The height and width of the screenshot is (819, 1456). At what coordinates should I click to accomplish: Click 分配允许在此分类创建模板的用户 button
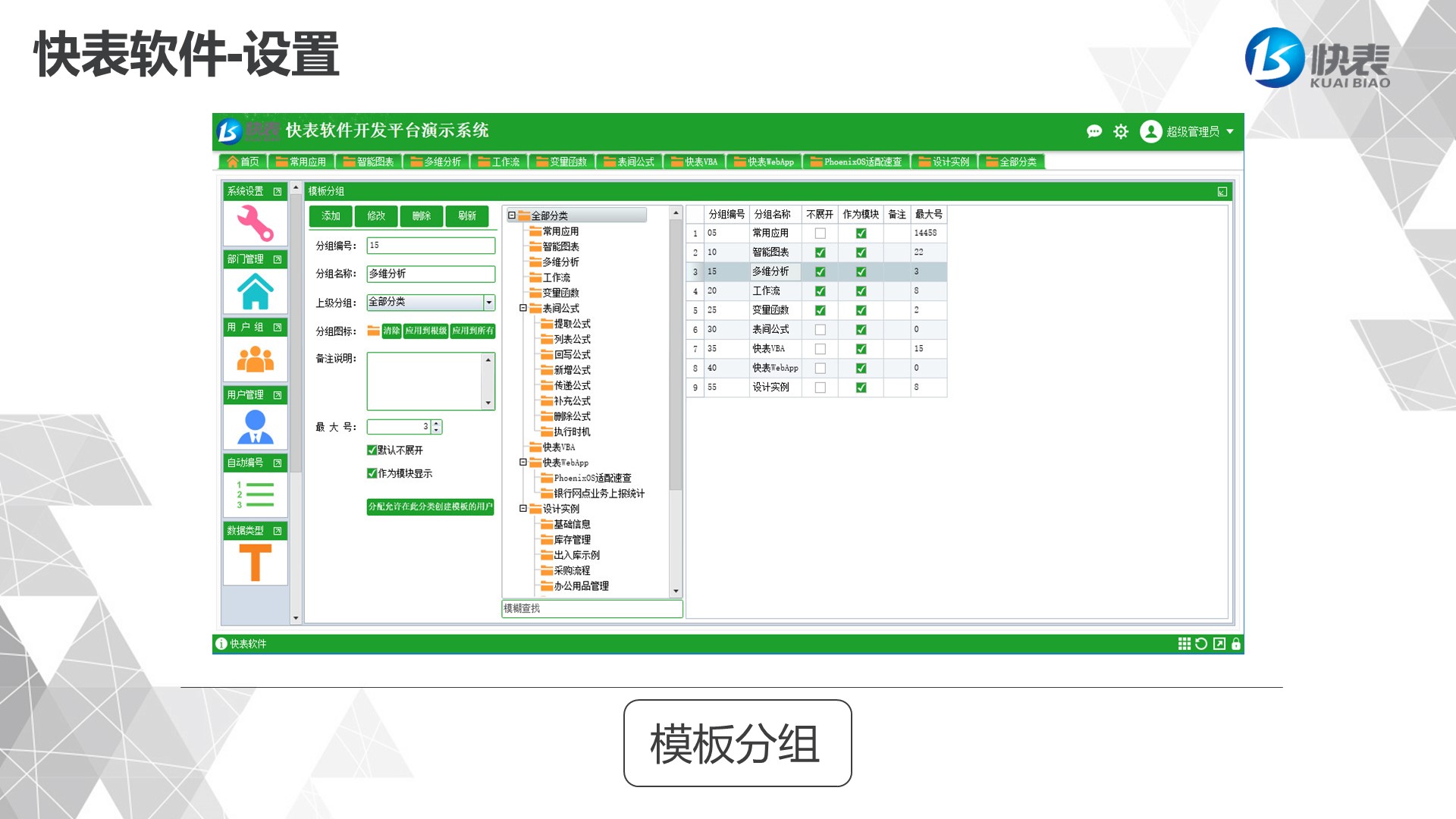point(430,507)
